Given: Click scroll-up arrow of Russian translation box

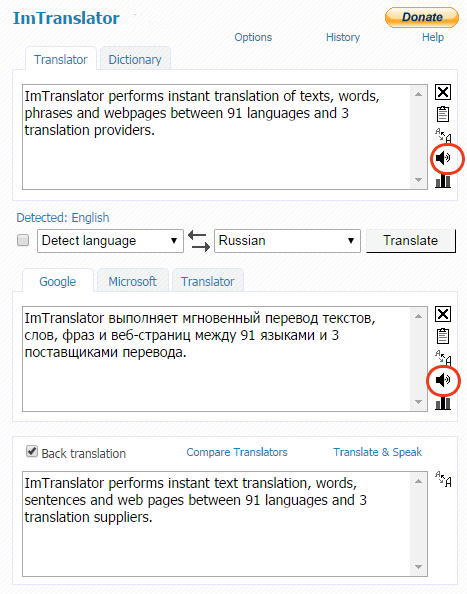Looking at the screenshot, I should coord(419,316).
